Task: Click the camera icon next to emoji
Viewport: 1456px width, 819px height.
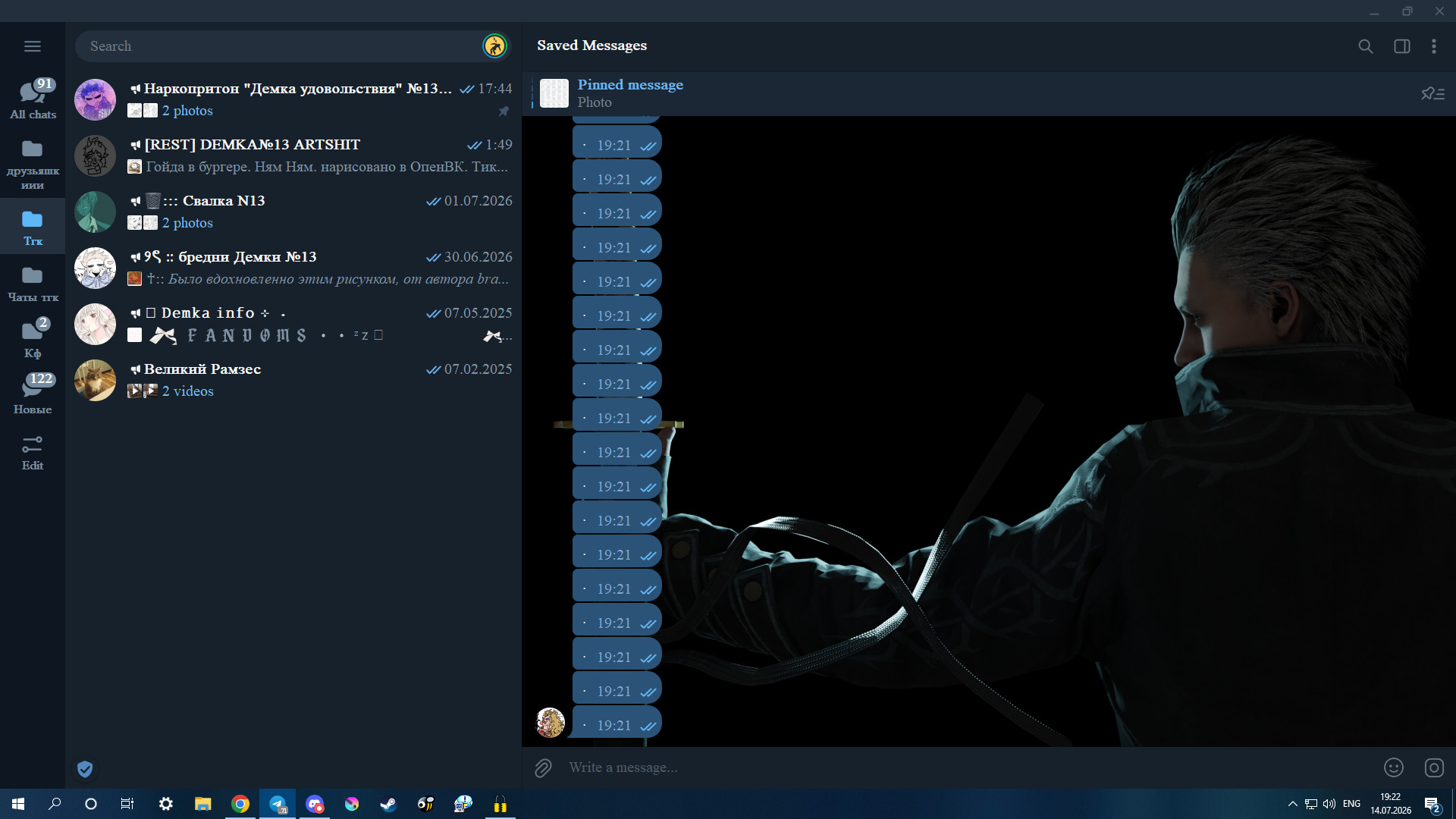Action: click(x=1434, y=767)
